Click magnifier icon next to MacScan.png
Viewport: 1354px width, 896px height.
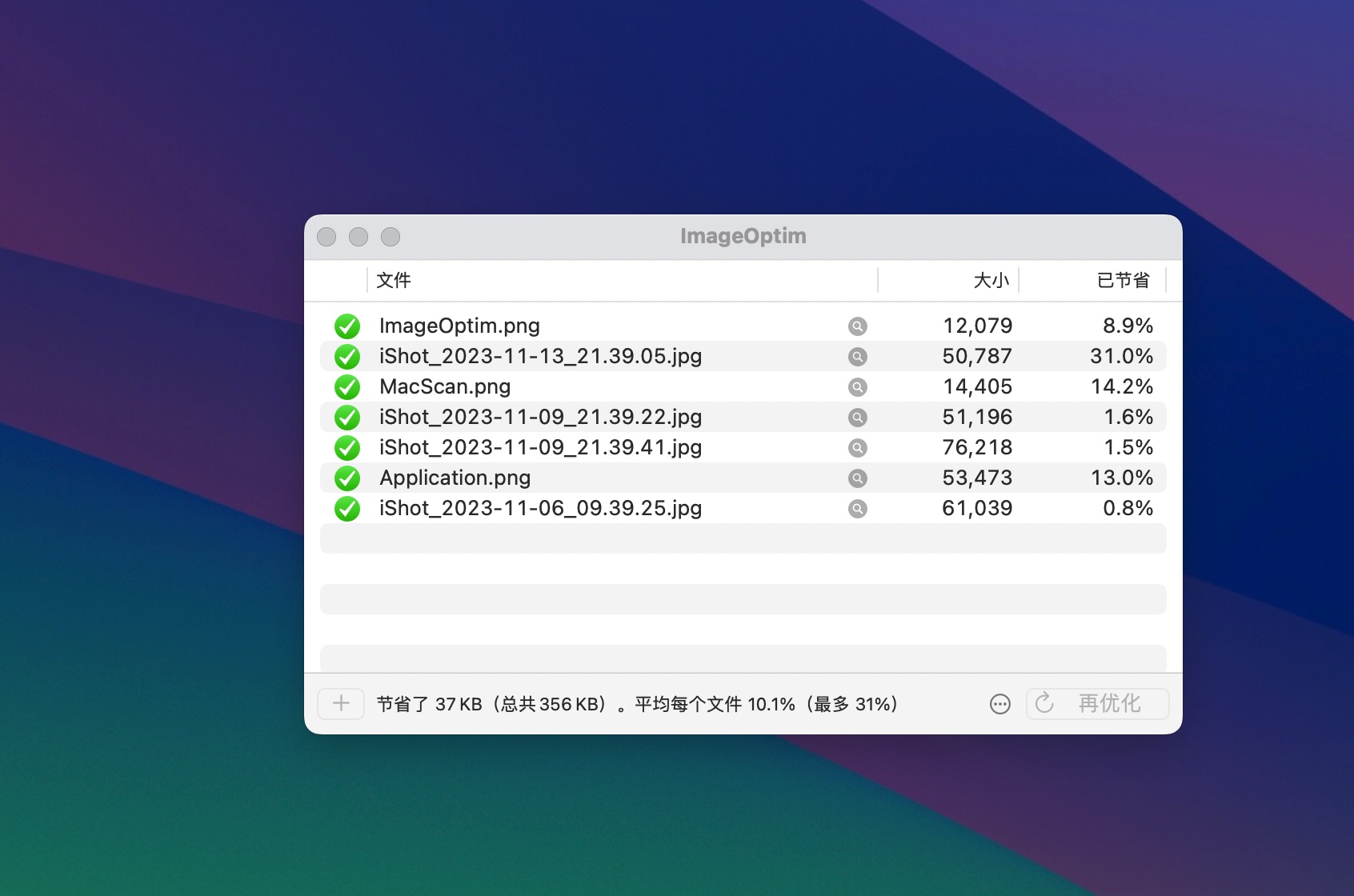pyautogui.click(x=857, y=387)
